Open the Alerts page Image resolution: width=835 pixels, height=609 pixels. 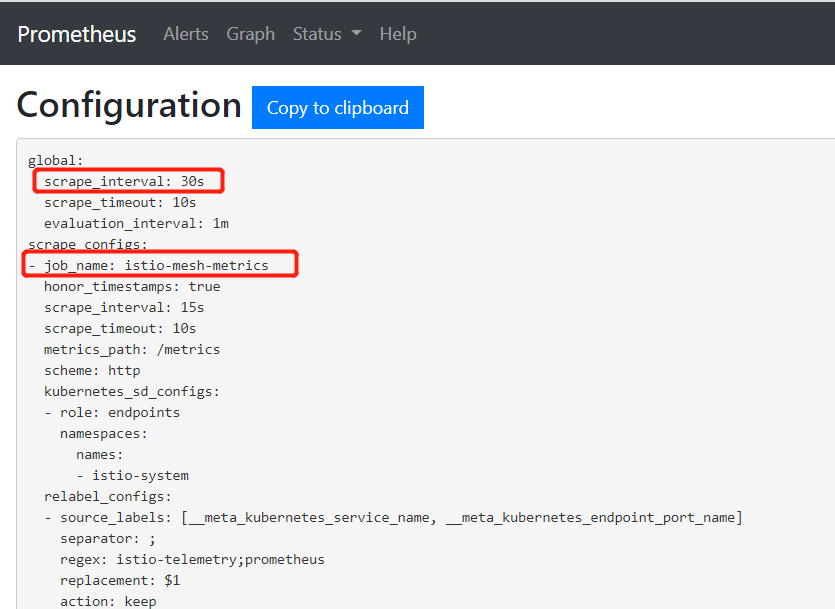tap(186, 34)
